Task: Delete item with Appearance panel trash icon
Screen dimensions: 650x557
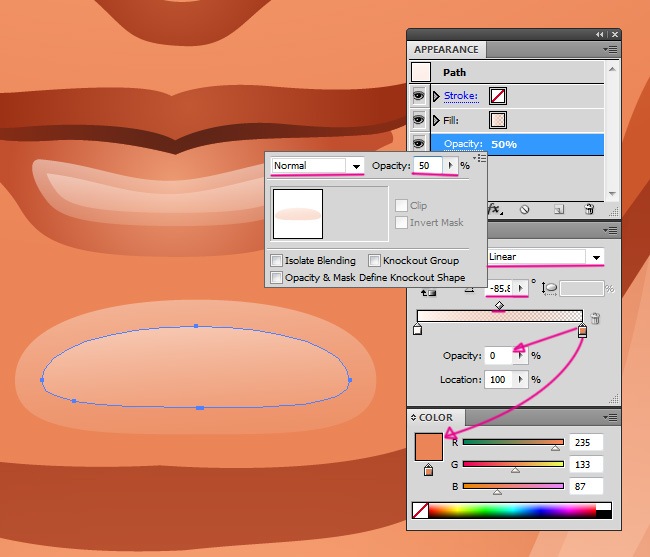Action: tap(589, 209)
